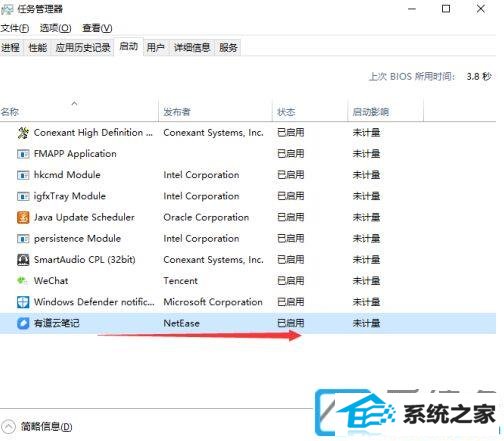Click the Task Manager title bar icon
Image resolution: width=504 pixels, height=441 pixels.
(7, 9)
